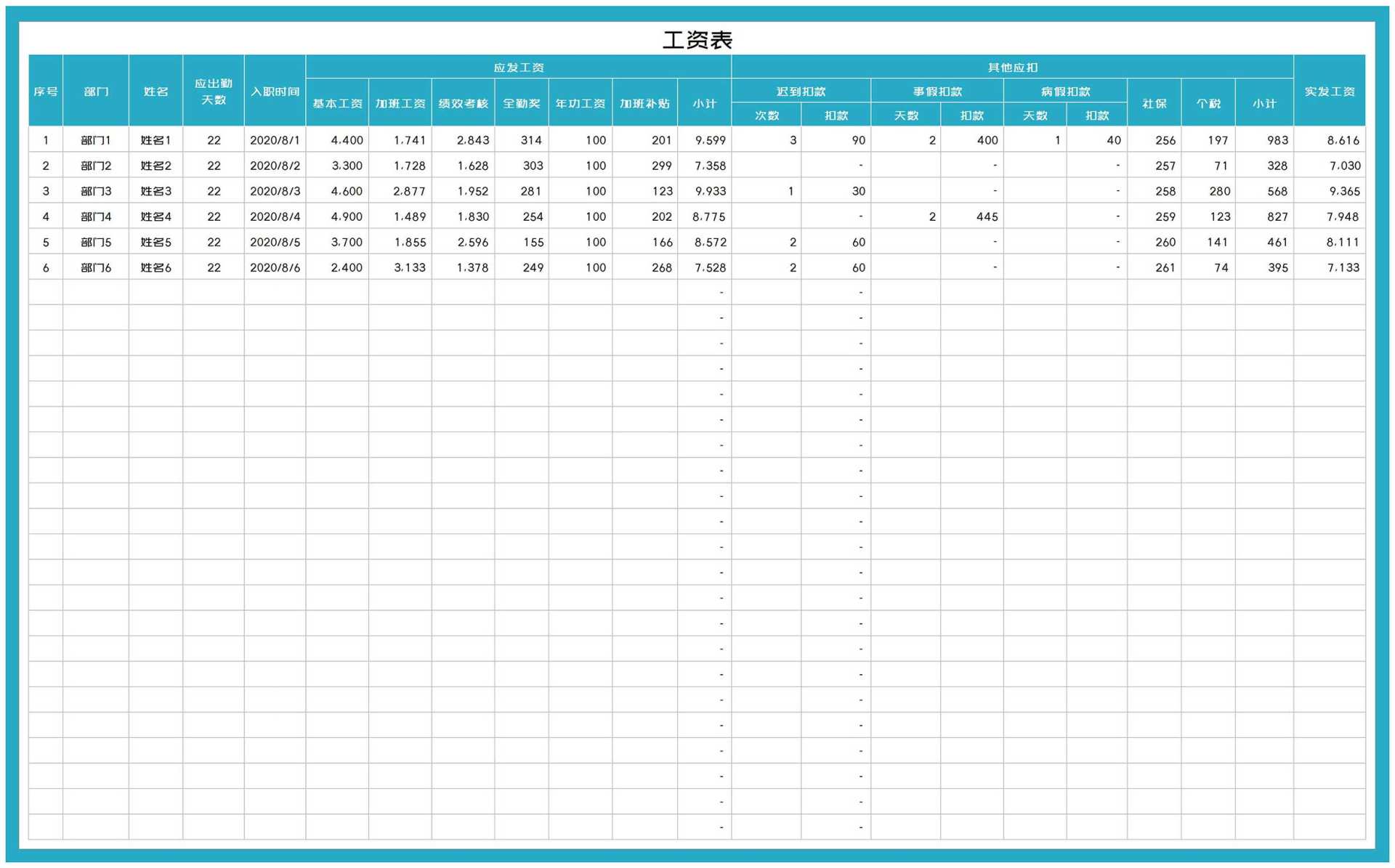Select subtotal cell 9,599
The image size is (1395, 868).
point(705,139)
